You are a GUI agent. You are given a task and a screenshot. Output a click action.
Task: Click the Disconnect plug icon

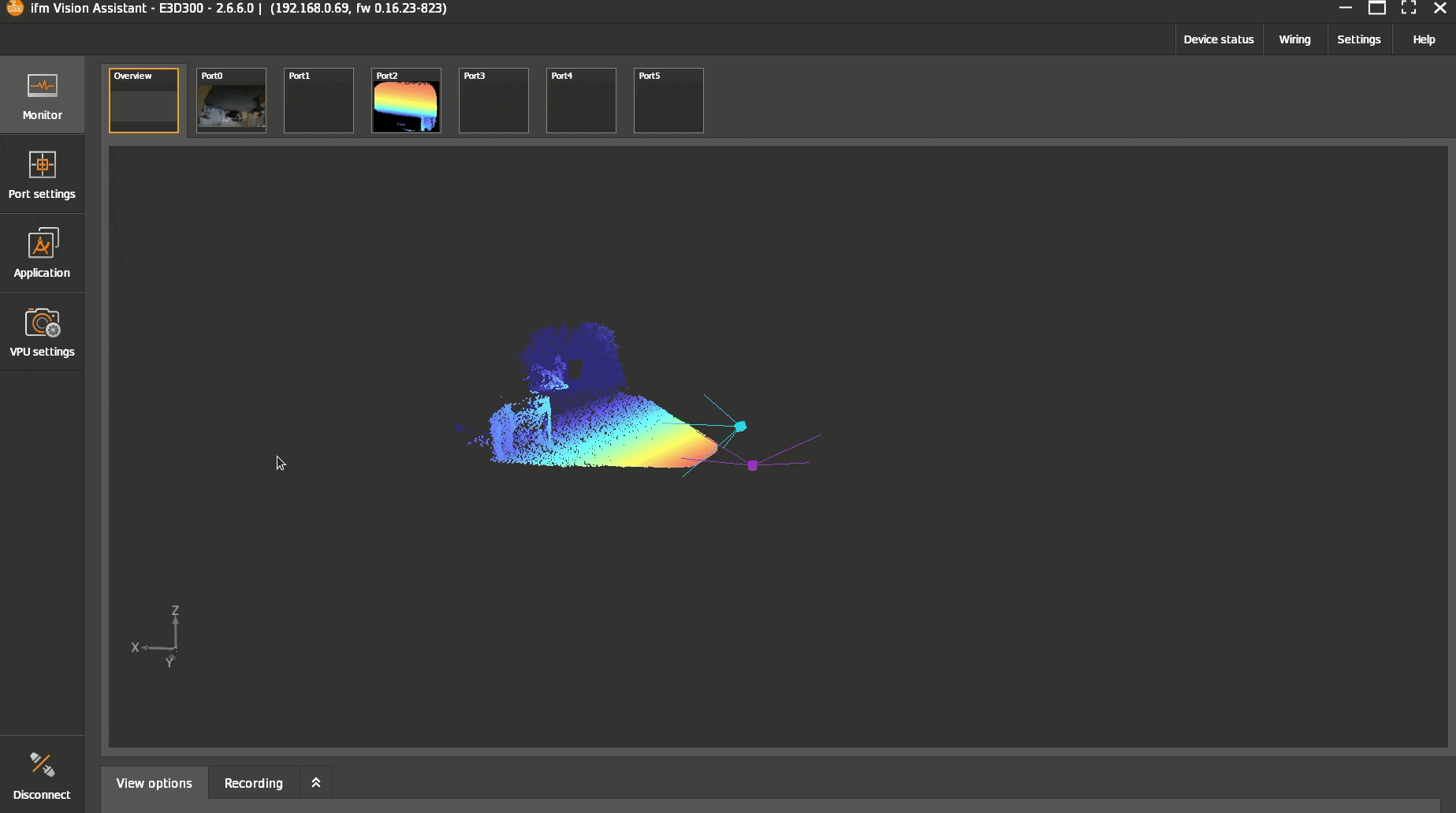pyautogui.click(x=42, y=764)
